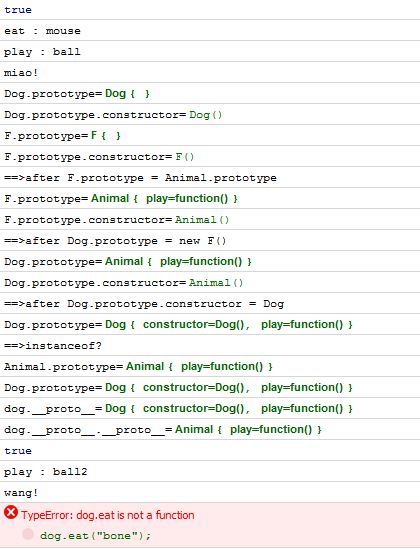The width and height of the screenshot is (420, 549).
Task: Inspect 'Animal()' in Dog.prototype.constructor row
Action: 216,283
